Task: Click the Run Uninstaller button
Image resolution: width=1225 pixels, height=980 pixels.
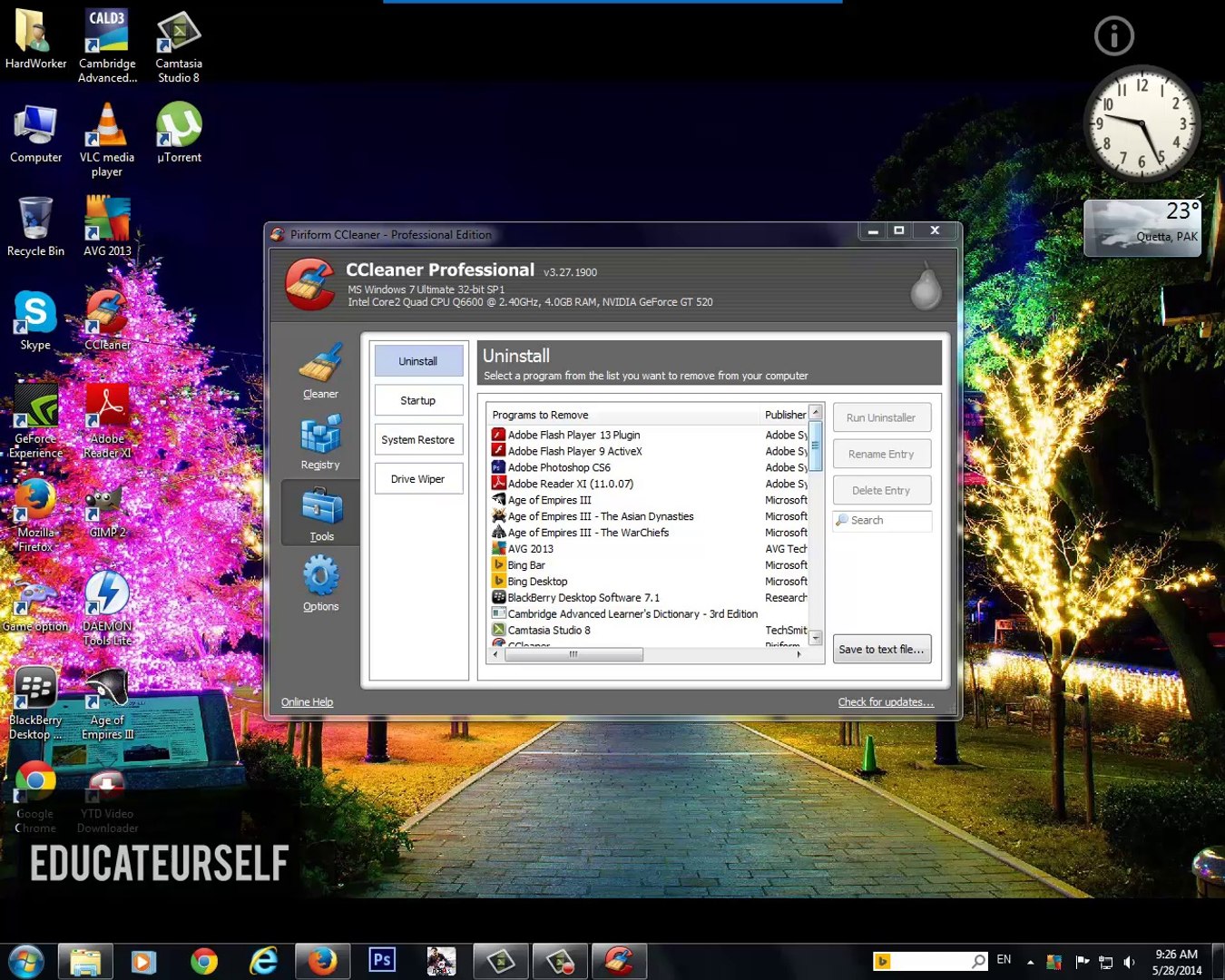Action: click(881, 417)
